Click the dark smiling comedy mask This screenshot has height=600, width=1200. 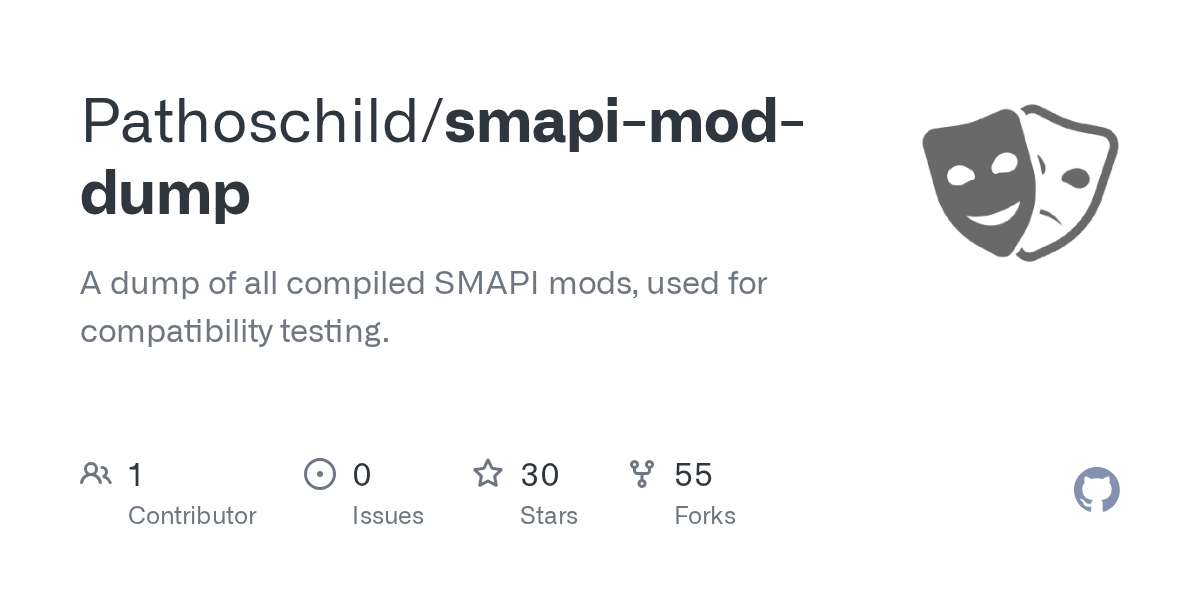click(975, 175)
